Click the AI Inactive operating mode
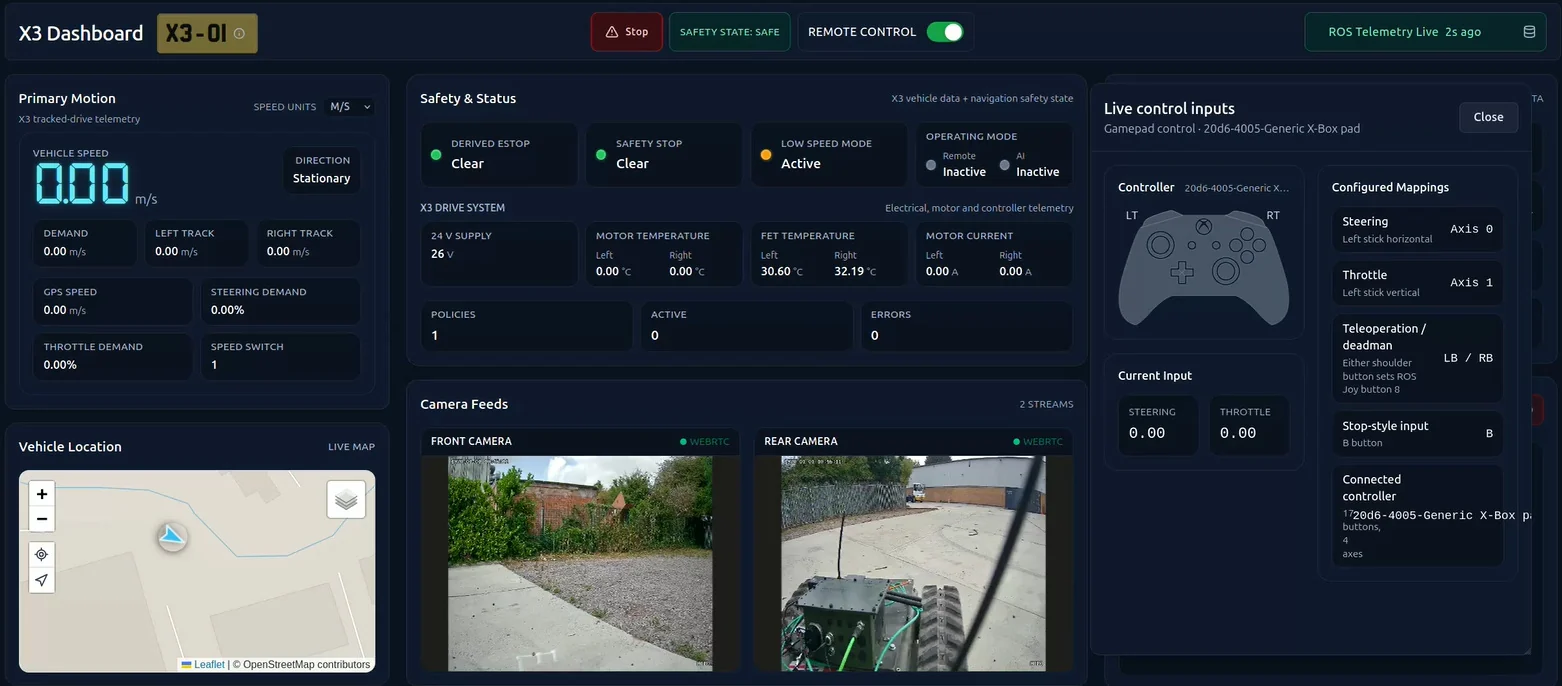 point(1030,165)
